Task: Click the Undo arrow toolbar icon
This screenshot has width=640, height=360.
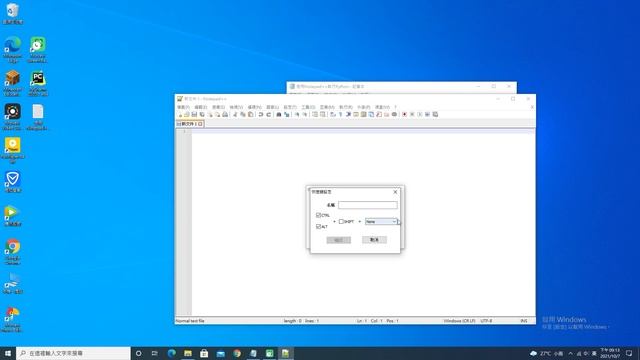Action: pos(260,115)
